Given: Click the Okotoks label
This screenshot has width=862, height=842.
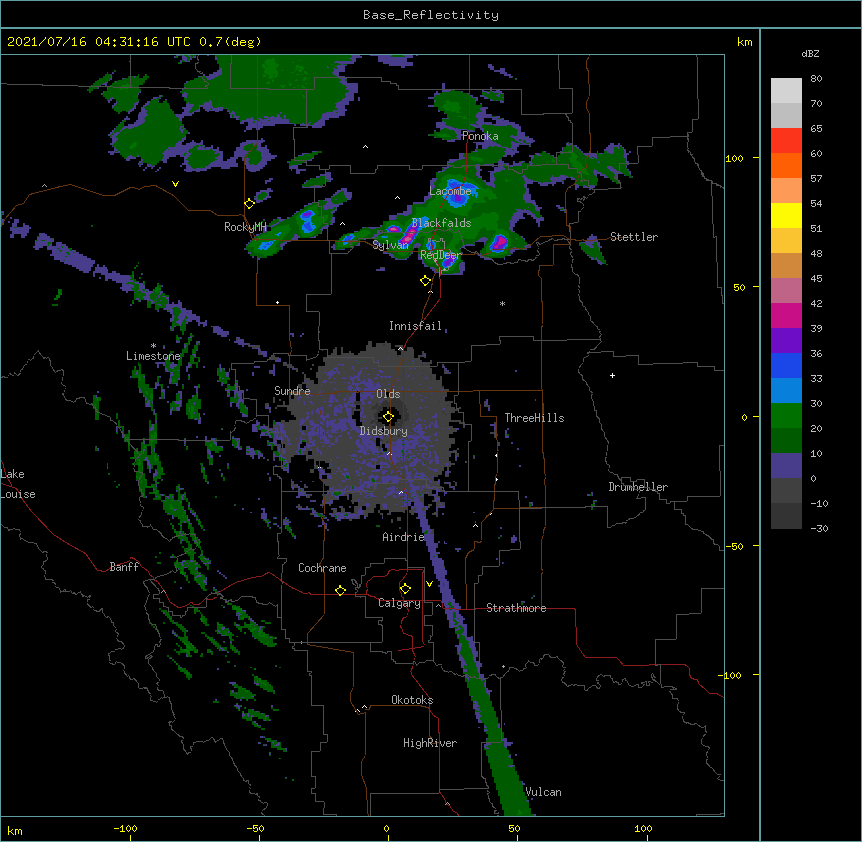Looking at the screenshot, I should tap(412, 700).
